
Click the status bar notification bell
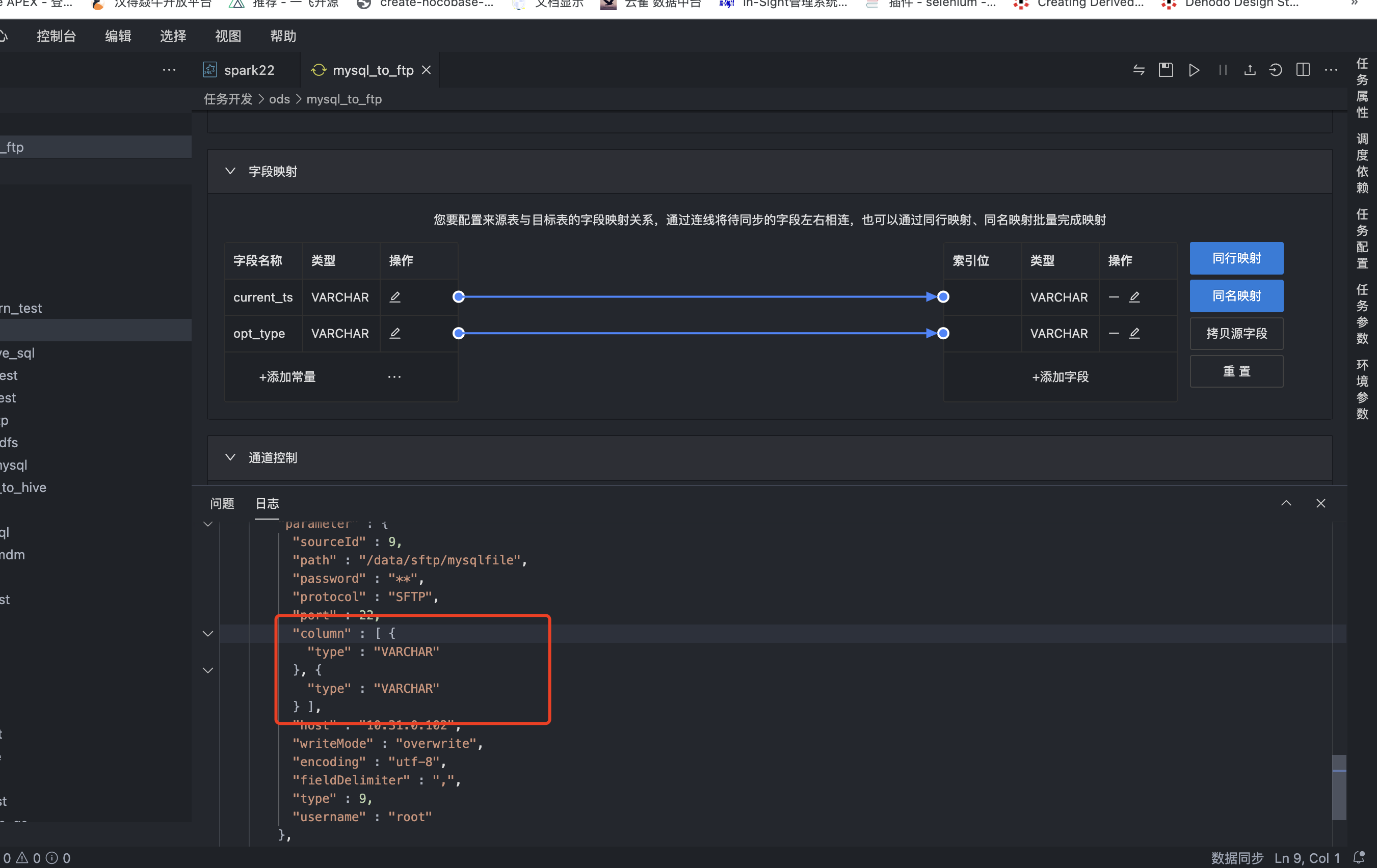pos(1359,858)
